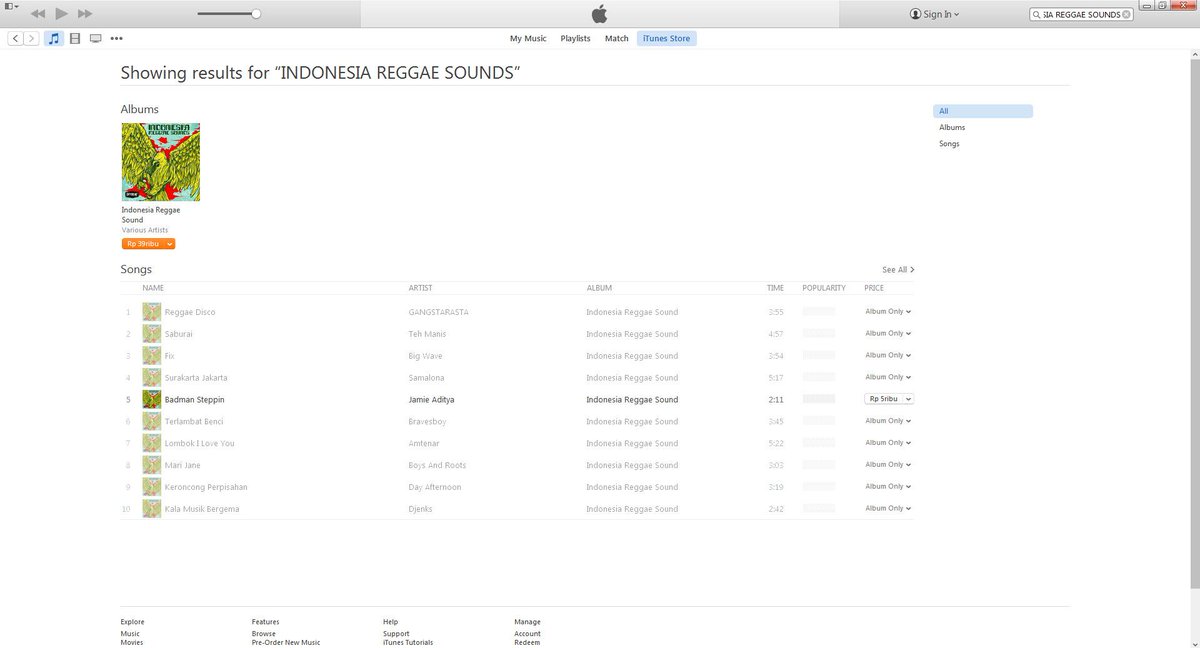The image size is (1200, 648).
Task: Open the Account footer link
Action: 528,633
